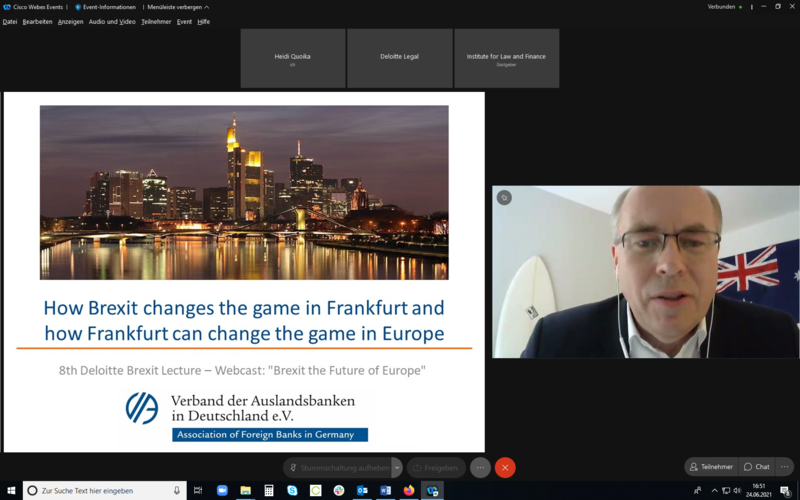Show hidden system tray icons

715,491
